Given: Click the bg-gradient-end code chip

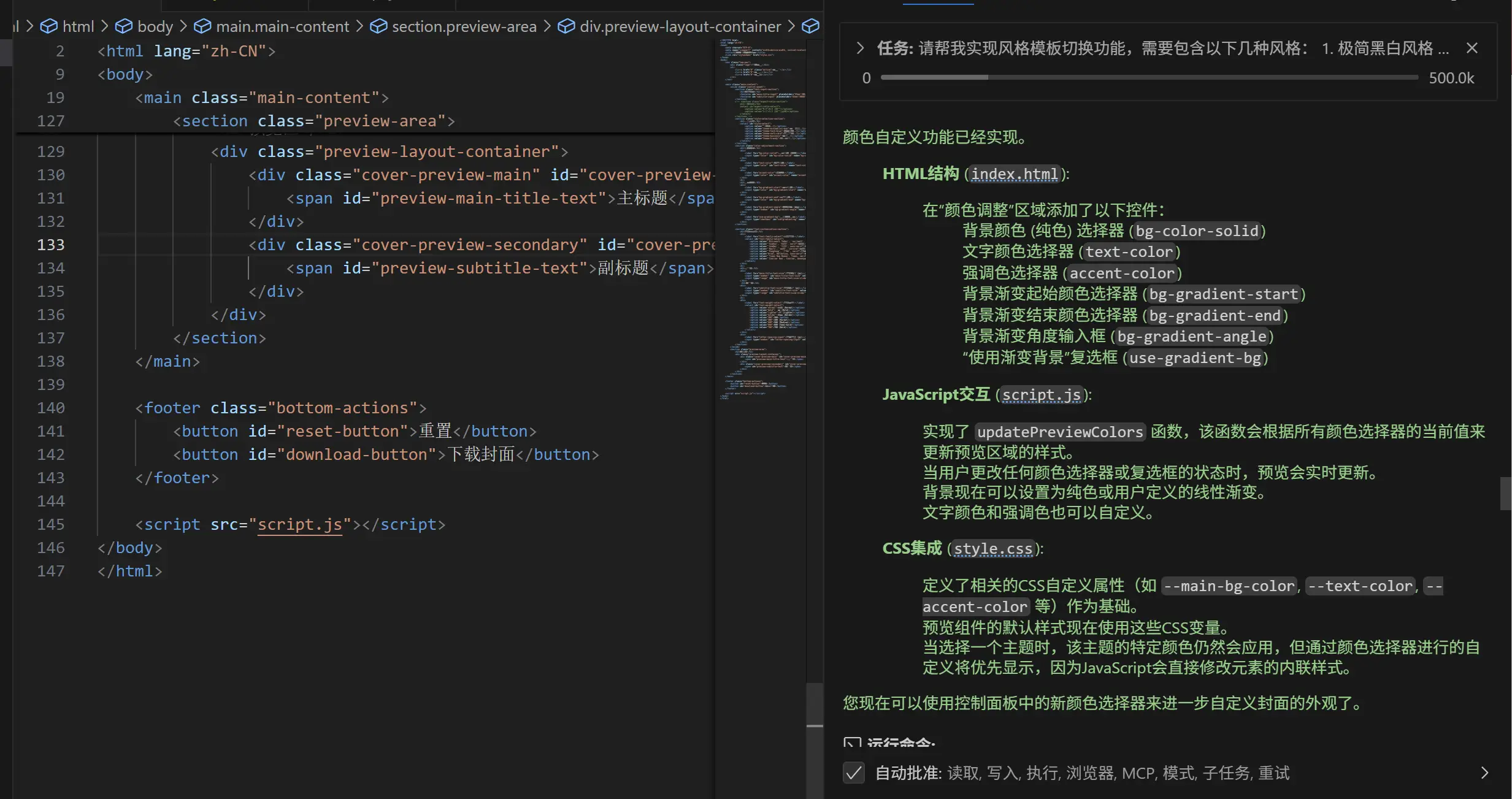Looking at the screenshot, I should pyautogui.click(x=1215, y=316).
